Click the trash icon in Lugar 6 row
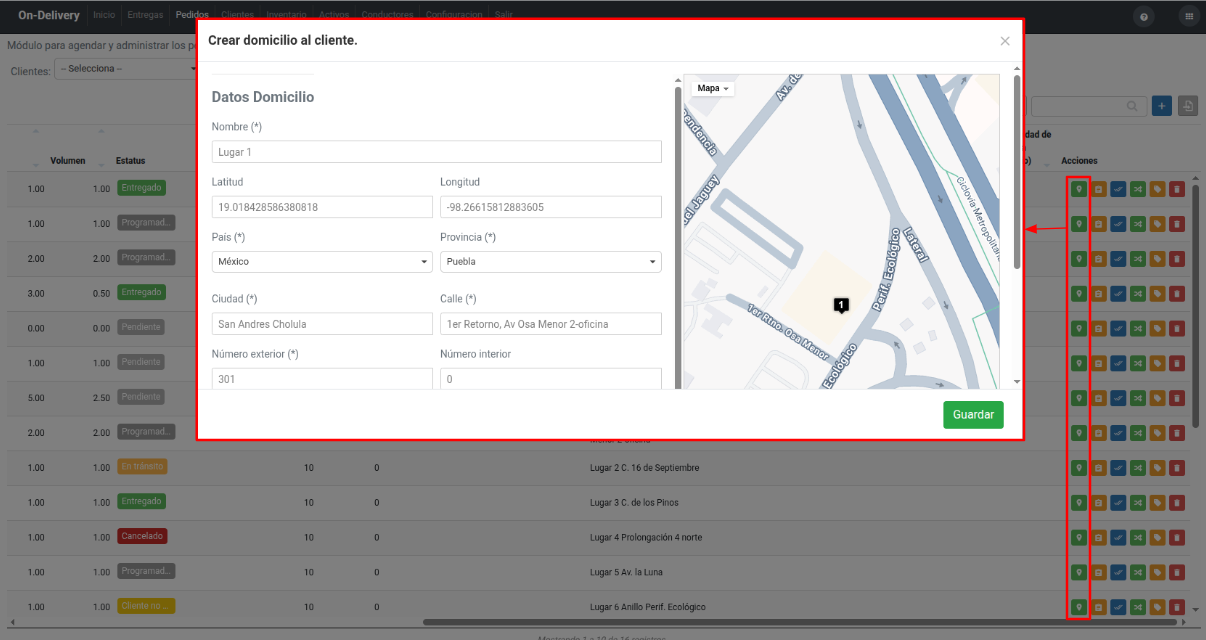The image size is (1206, 640). click(1177, 607)
